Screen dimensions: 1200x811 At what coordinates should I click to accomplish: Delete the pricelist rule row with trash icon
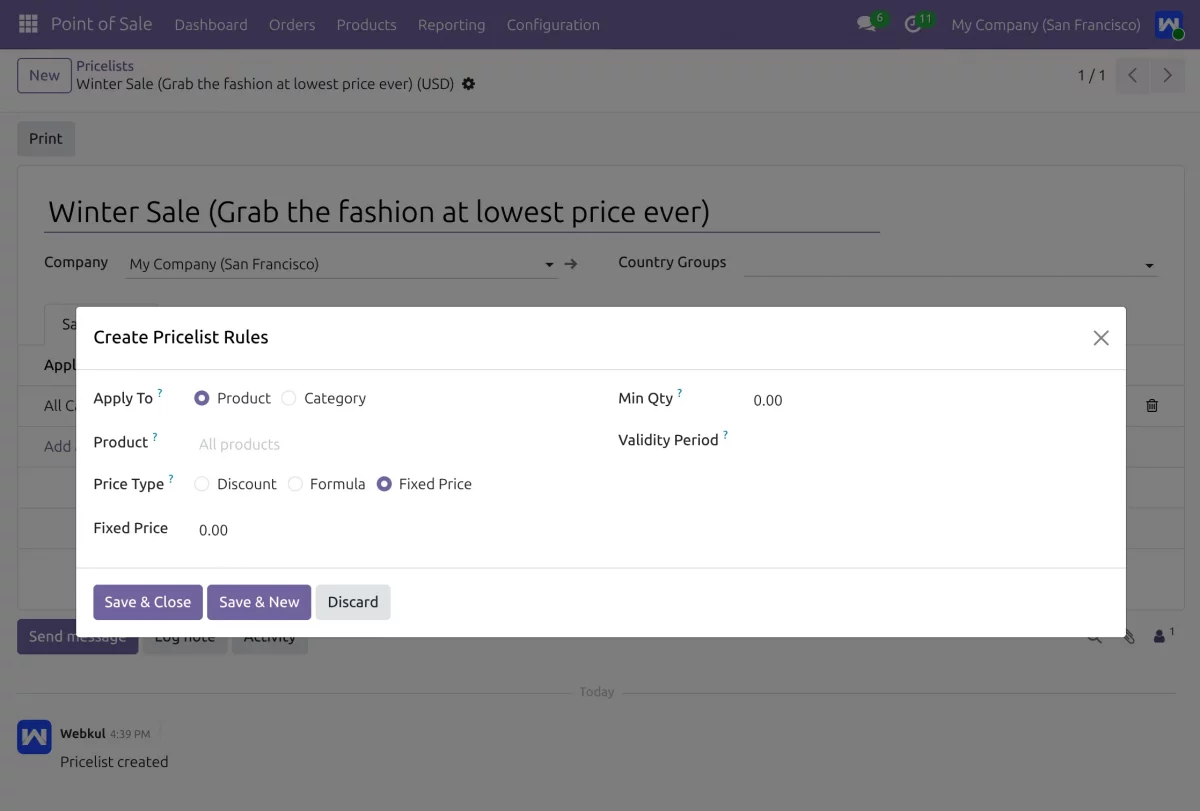point(1152,405)
